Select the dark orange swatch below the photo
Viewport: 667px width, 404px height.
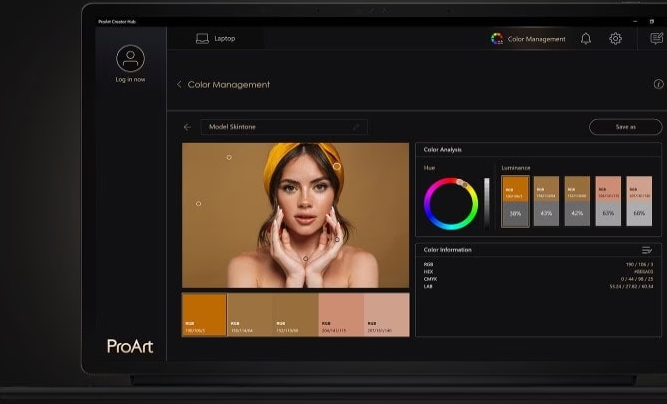pos(204,314)
